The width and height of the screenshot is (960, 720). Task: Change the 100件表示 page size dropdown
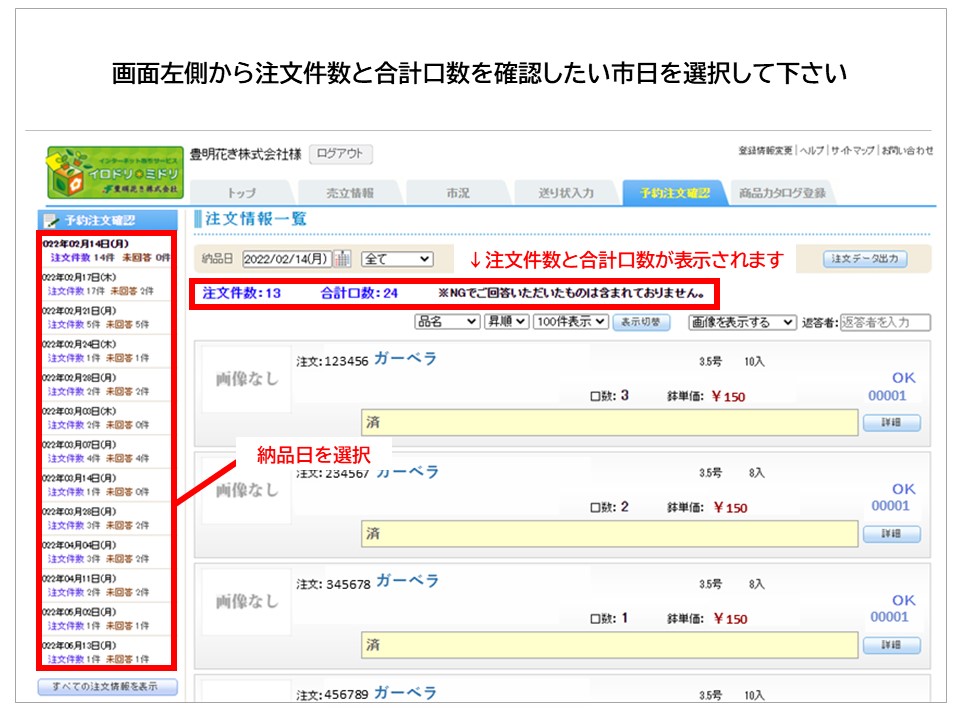(570, 322)
